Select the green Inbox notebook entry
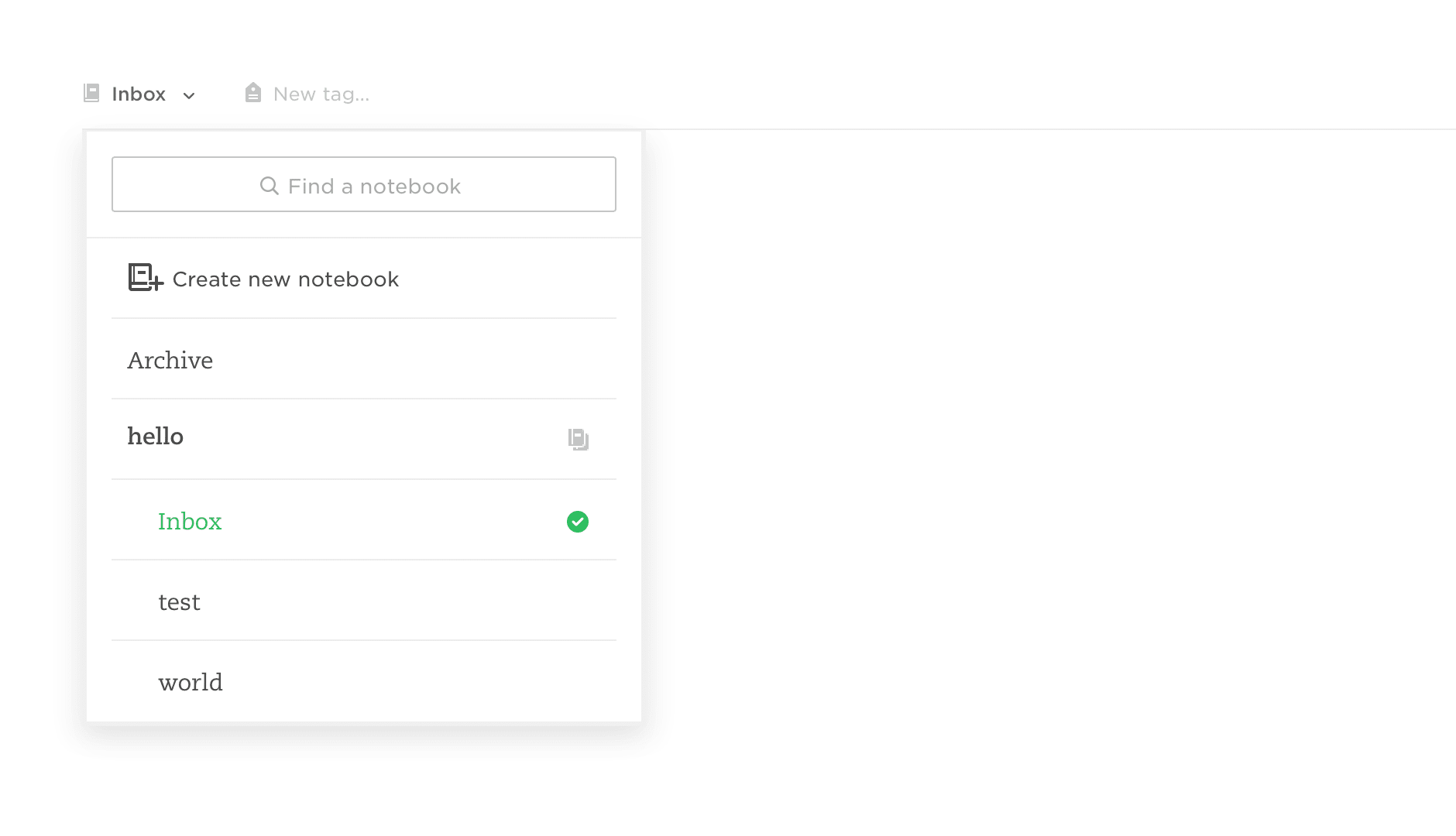Screen dimensions: 1456x836 (191, 522)
